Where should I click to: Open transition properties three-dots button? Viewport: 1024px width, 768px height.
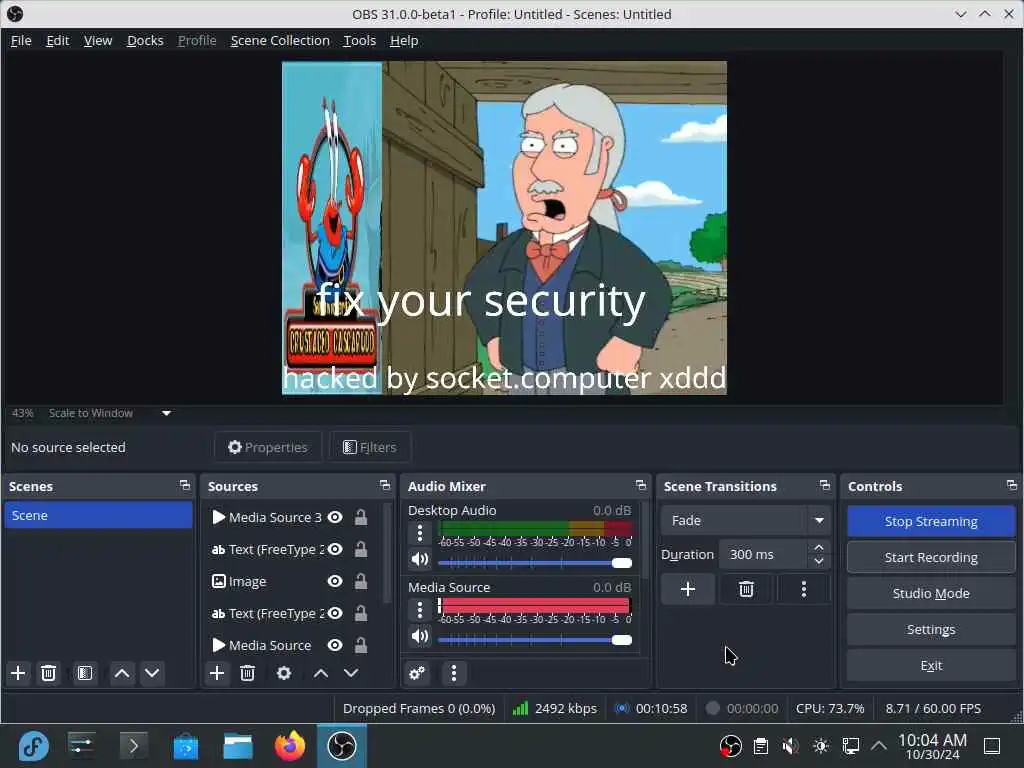[x=804, y=589]
